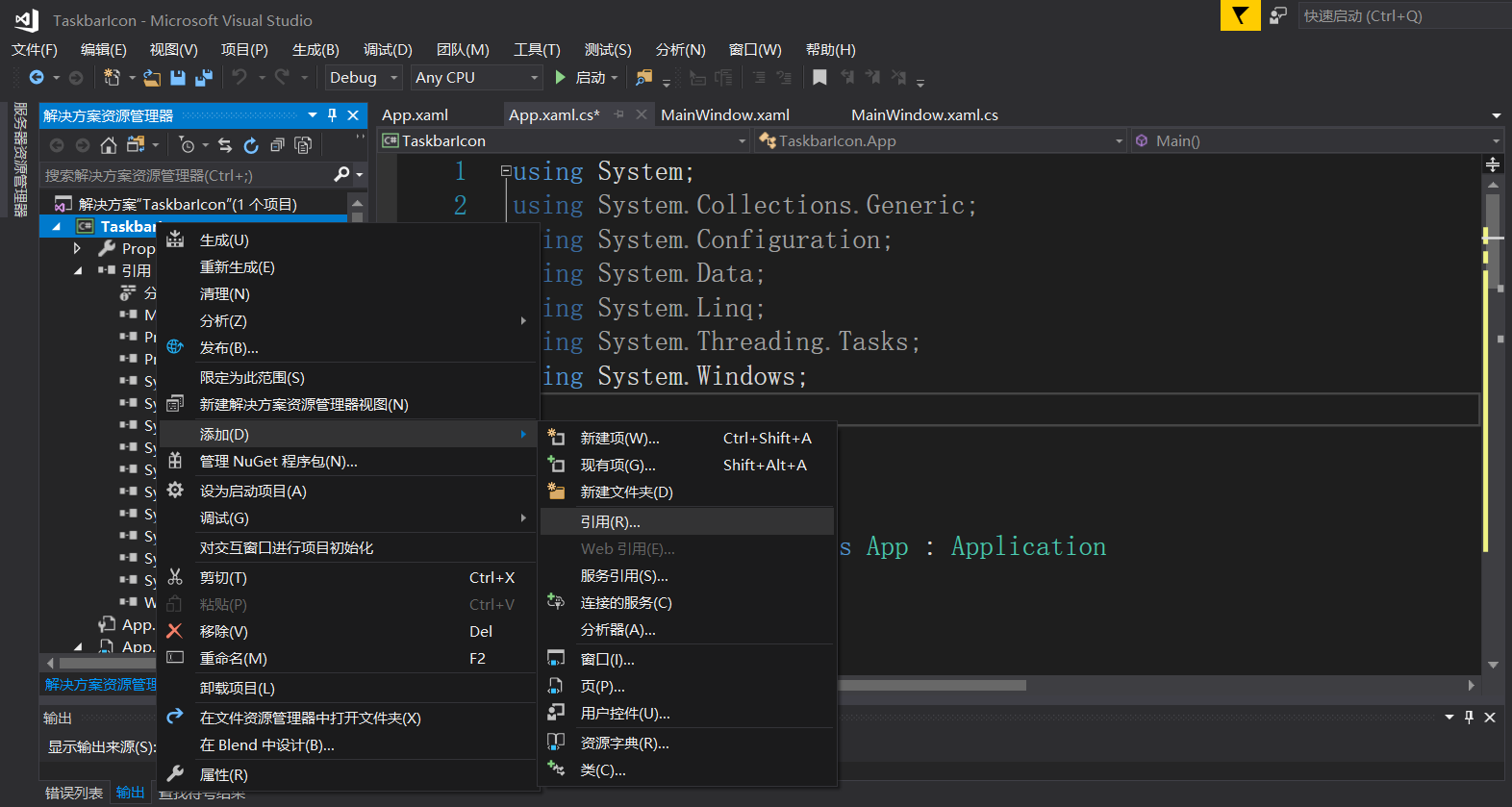Collapse all items in Solution Explorer
The height and width of the screenshot is (807, 1512).
[x=277, y=145]
